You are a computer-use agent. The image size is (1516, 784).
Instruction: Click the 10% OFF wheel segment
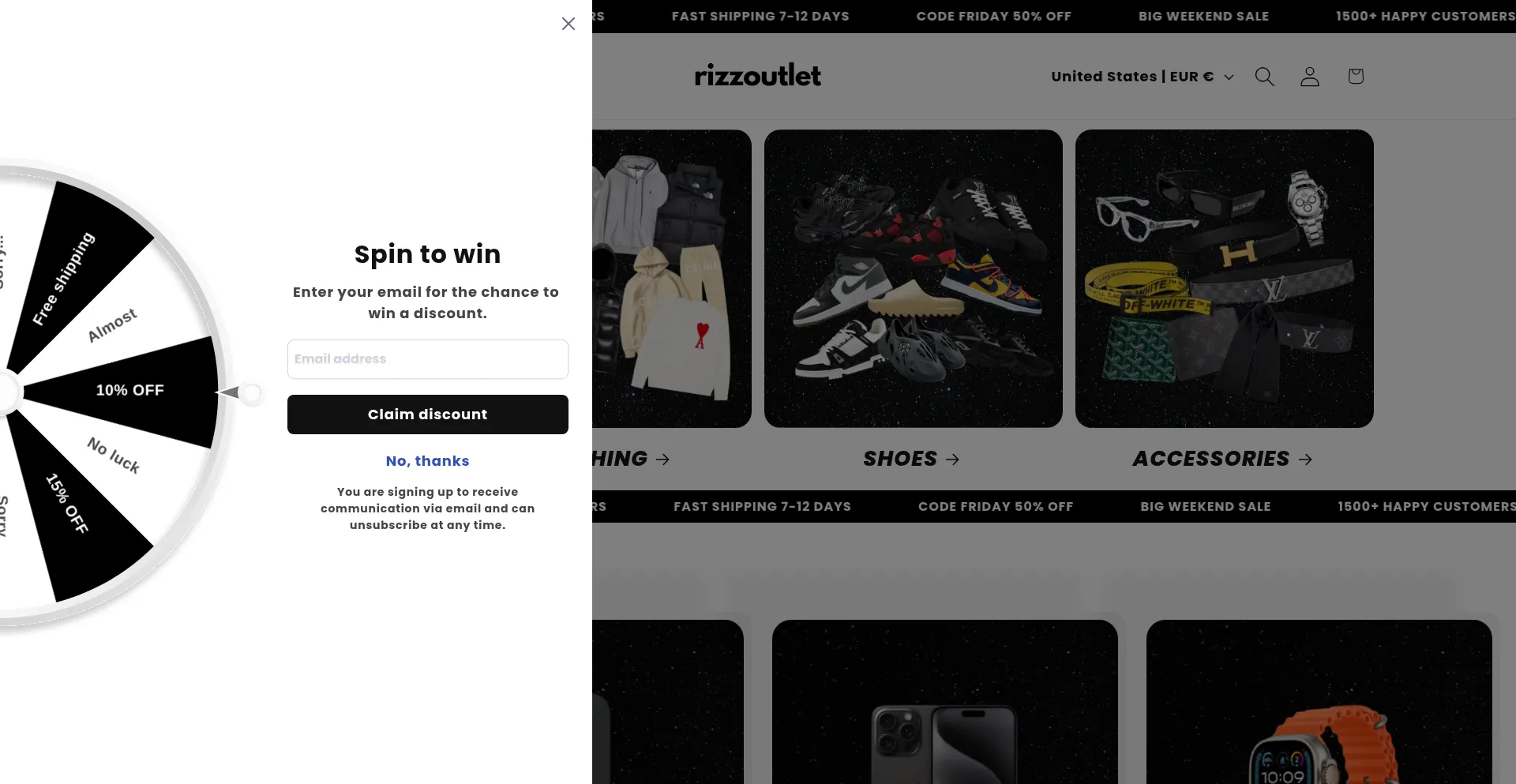click(130, 391)
